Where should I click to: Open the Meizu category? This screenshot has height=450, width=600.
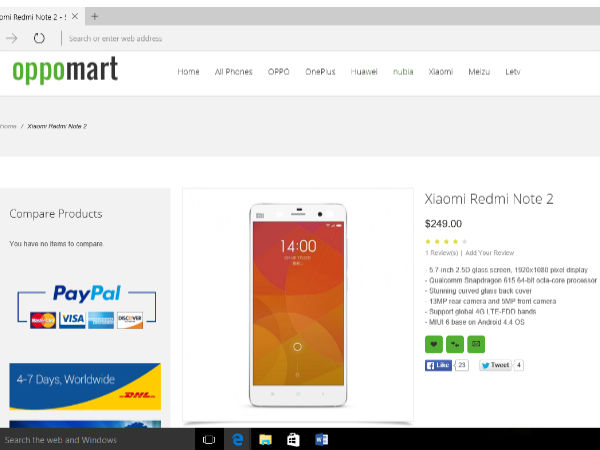coord(479,72)
